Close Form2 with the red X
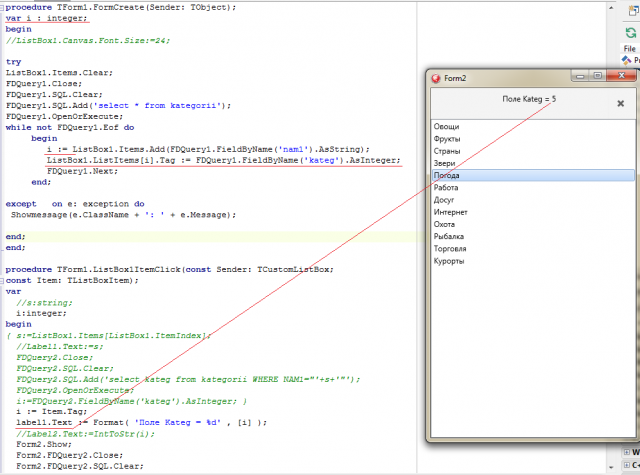Screen dimensions: 640x475 (621, 75)
